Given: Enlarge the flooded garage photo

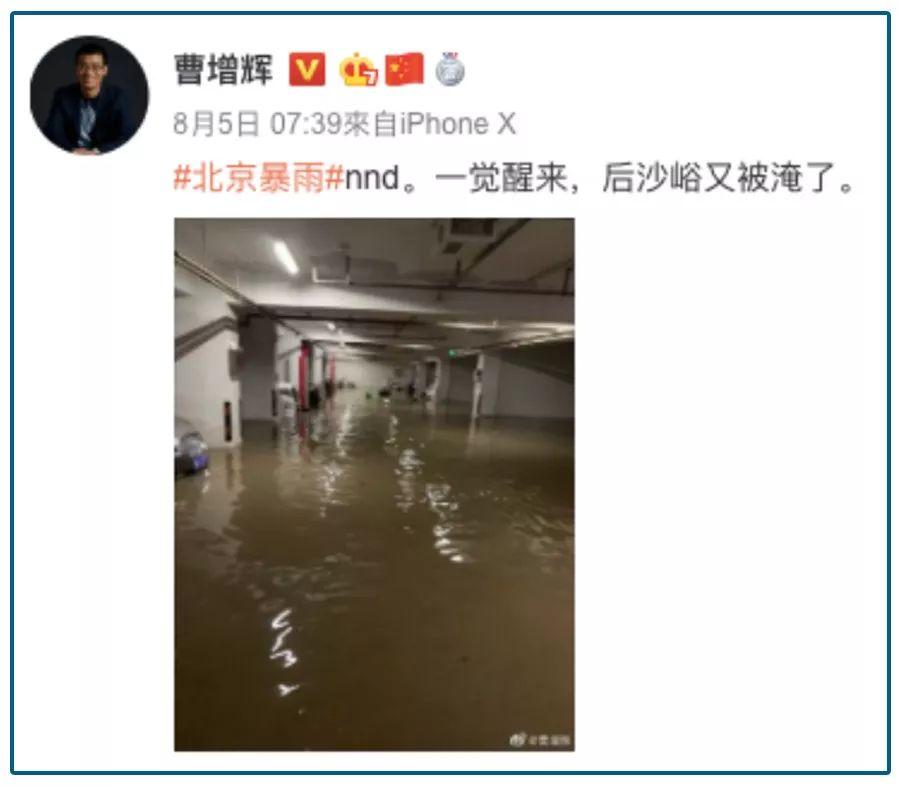Looking at the screenshot, I should 374,484.
